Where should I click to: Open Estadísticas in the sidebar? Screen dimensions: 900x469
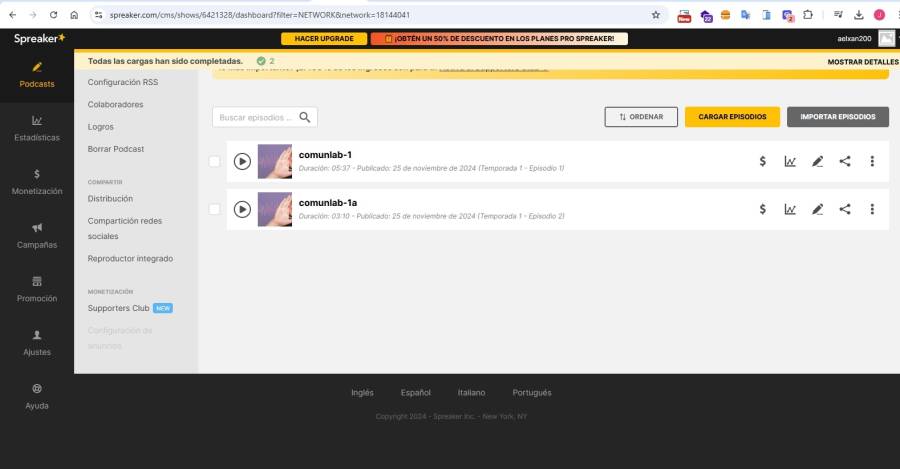pos(37,129)
